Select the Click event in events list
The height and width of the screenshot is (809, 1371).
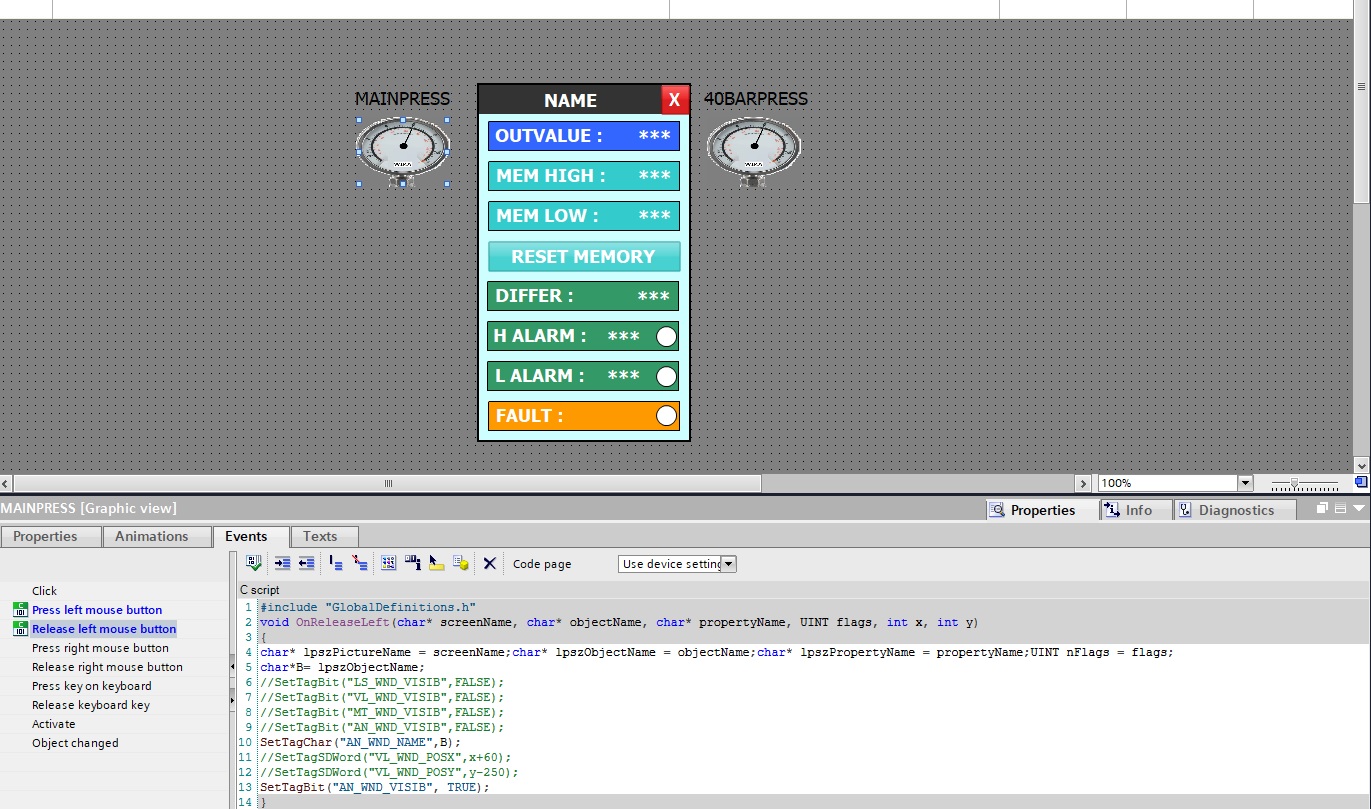point(45,591)
